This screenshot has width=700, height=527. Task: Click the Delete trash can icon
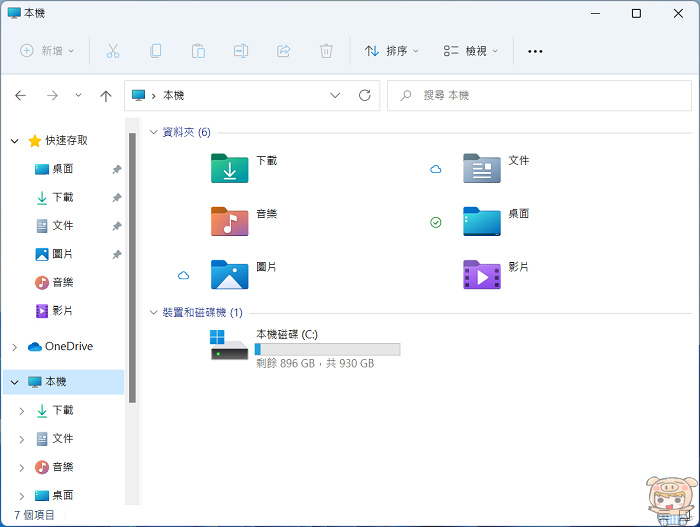pyautogui.click(x=326, y=50)
